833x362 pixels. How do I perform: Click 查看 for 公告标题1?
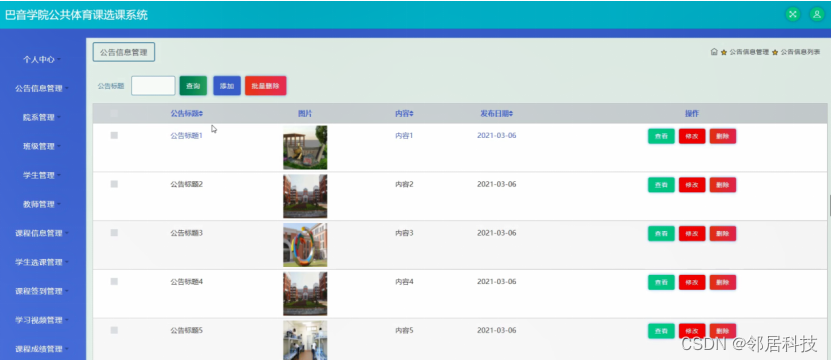[661, 136]
